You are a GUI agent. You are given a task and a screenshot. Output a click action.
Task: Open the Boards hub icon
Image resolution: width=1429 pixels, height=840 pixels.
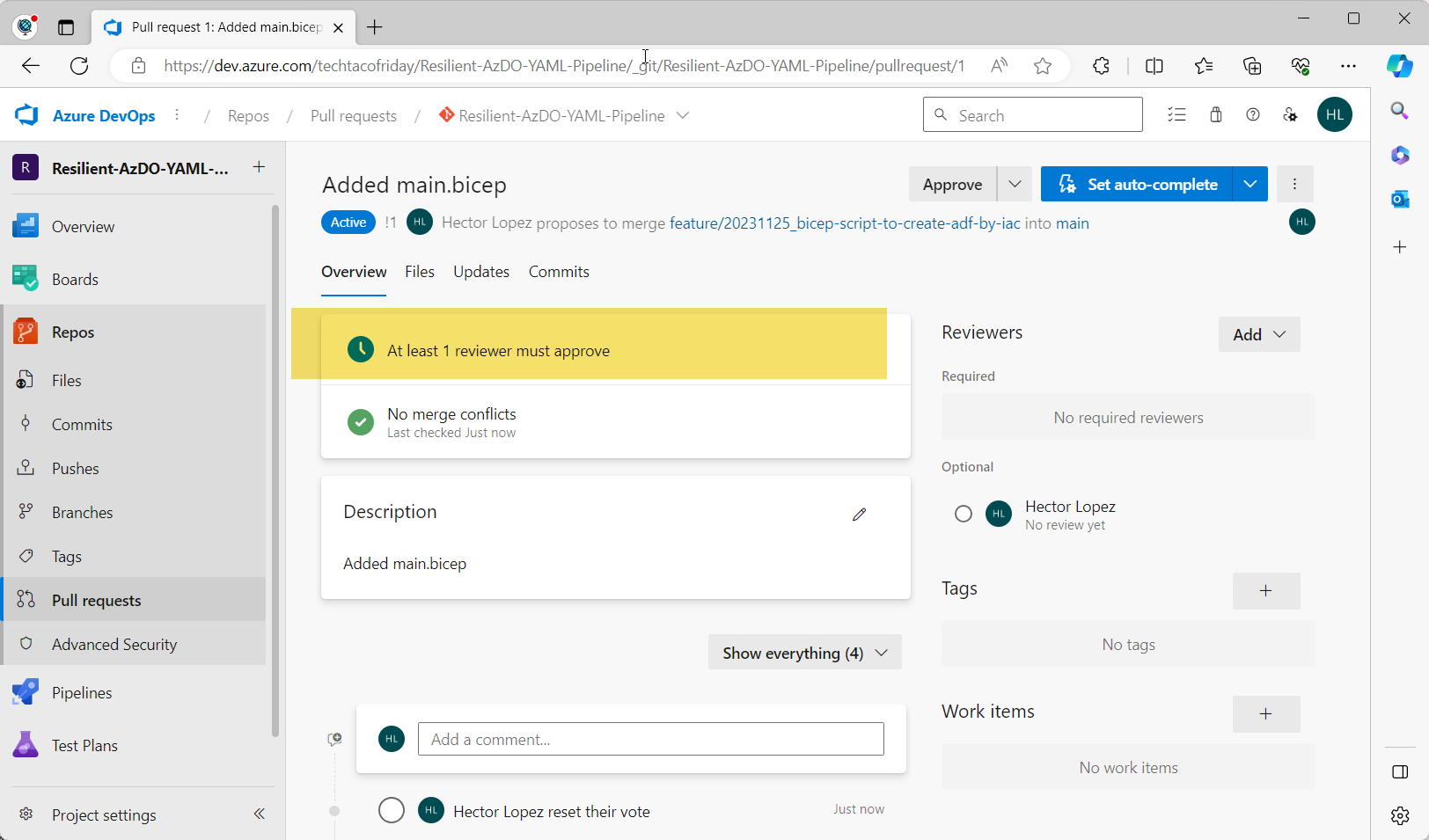(26, 279)
